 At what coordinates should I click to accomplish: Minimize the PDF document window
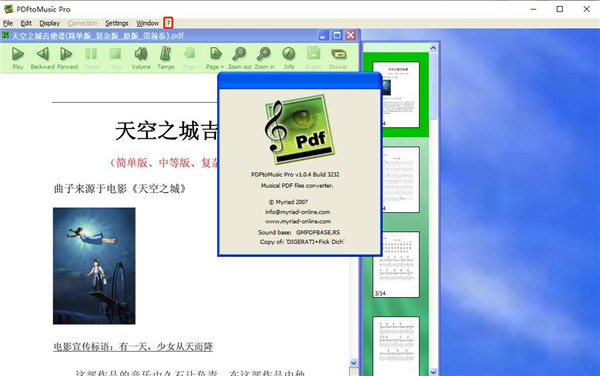pos(323,36)
